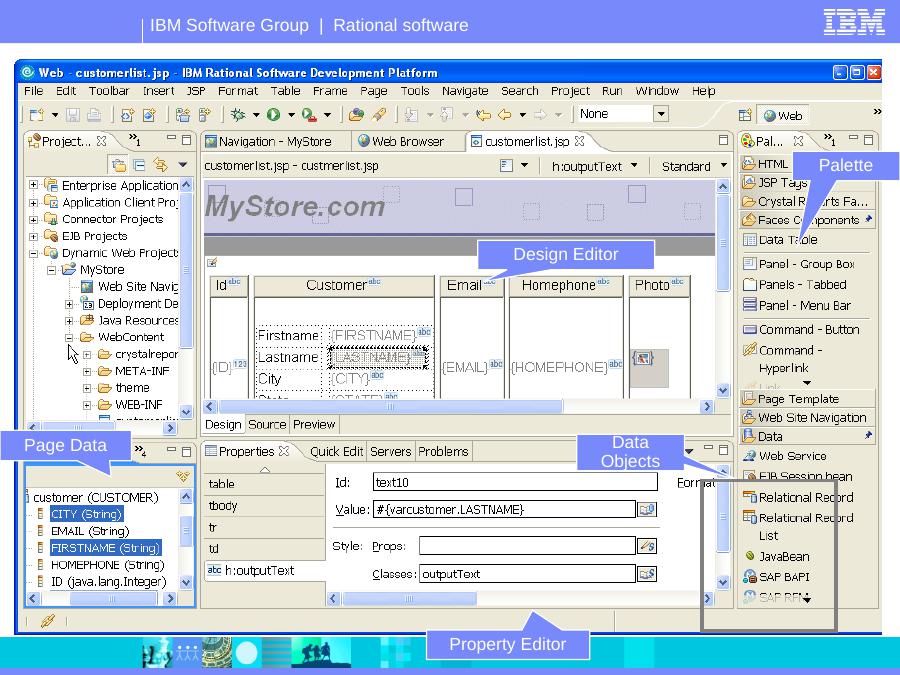Click edit icon next to Style Props field
The image size is (900, 675).
pos(647,546)
